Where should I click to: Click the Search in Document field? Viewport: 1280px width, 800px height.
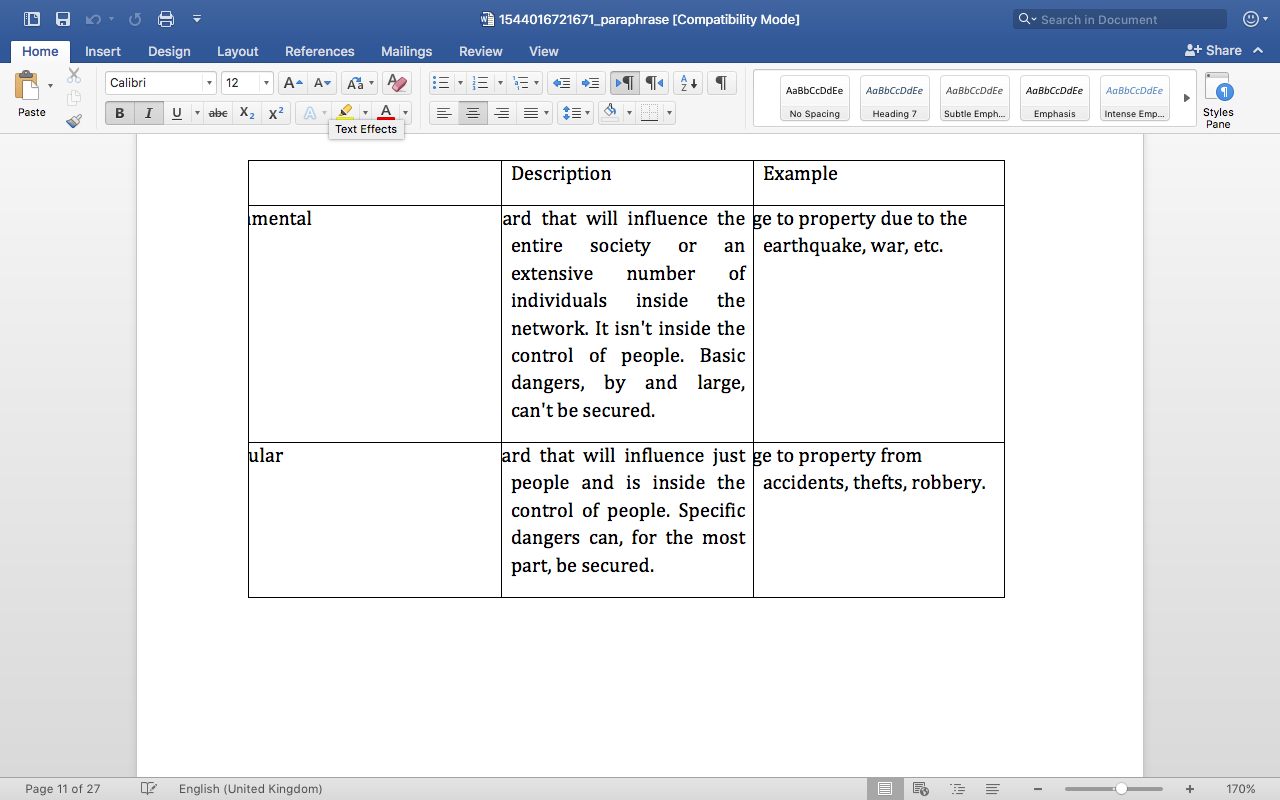click(x=1120, y=19)
